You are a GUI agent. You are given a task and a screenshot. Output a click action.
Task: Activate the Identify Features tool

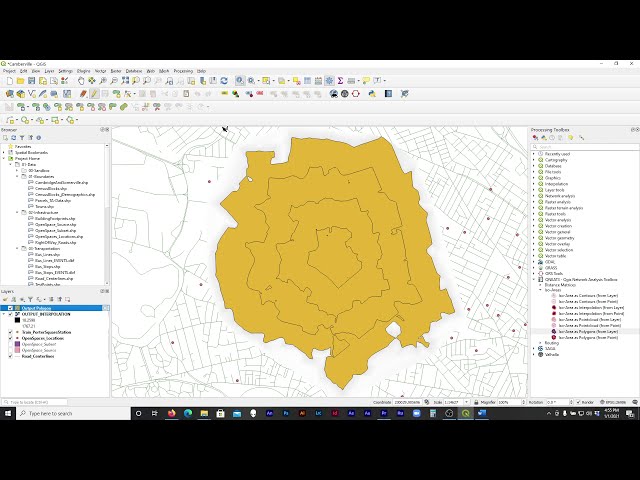coord(240,81)
